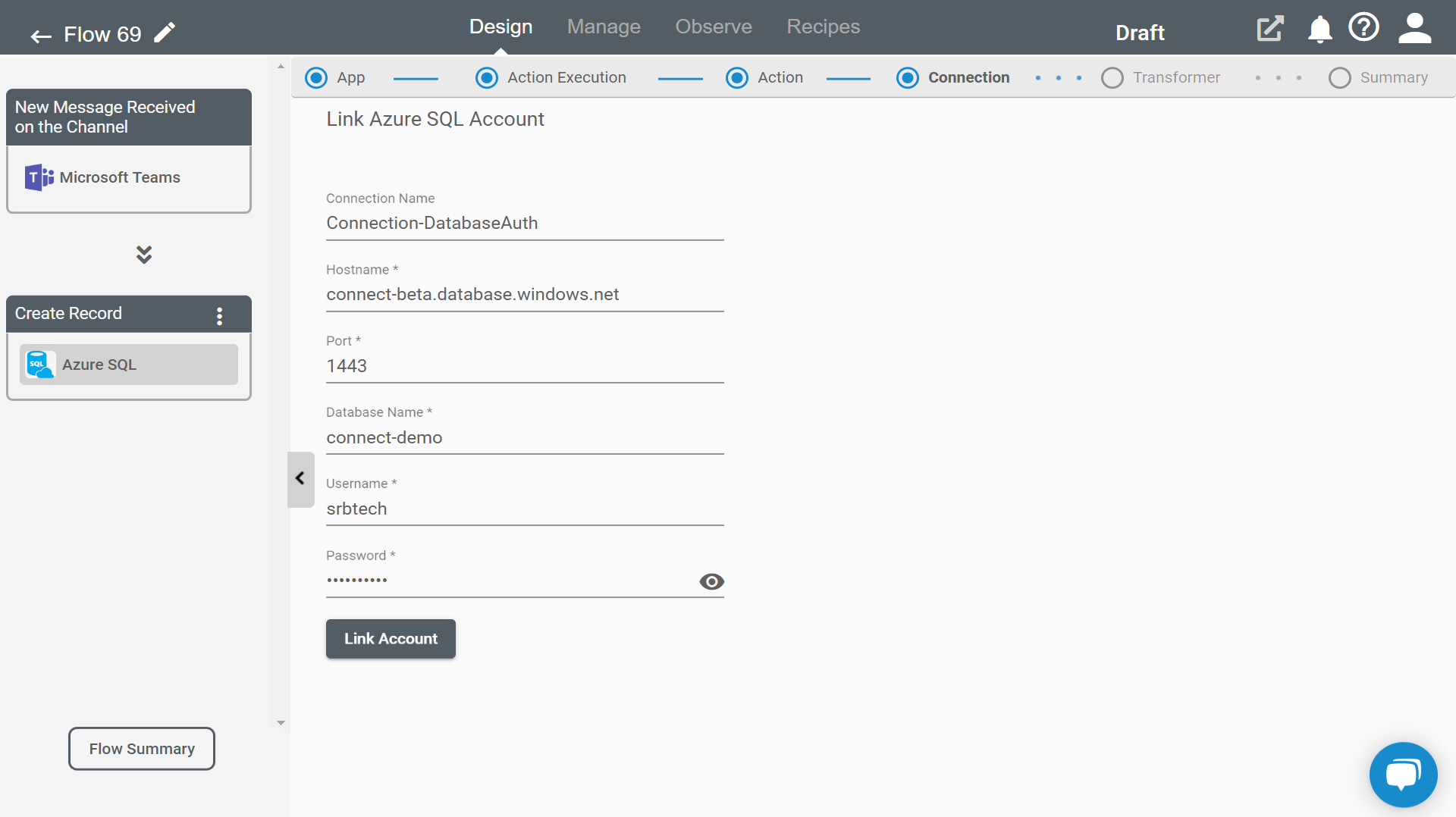Screen dimensions: 1456x817
Task: Open notifications bell
Action: [x=1319, y=29]
